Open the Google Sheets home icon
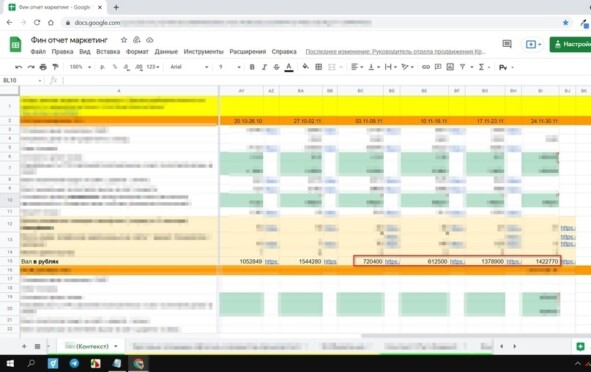The width and height of the screenshot is (591, 372). pos(15,44)
